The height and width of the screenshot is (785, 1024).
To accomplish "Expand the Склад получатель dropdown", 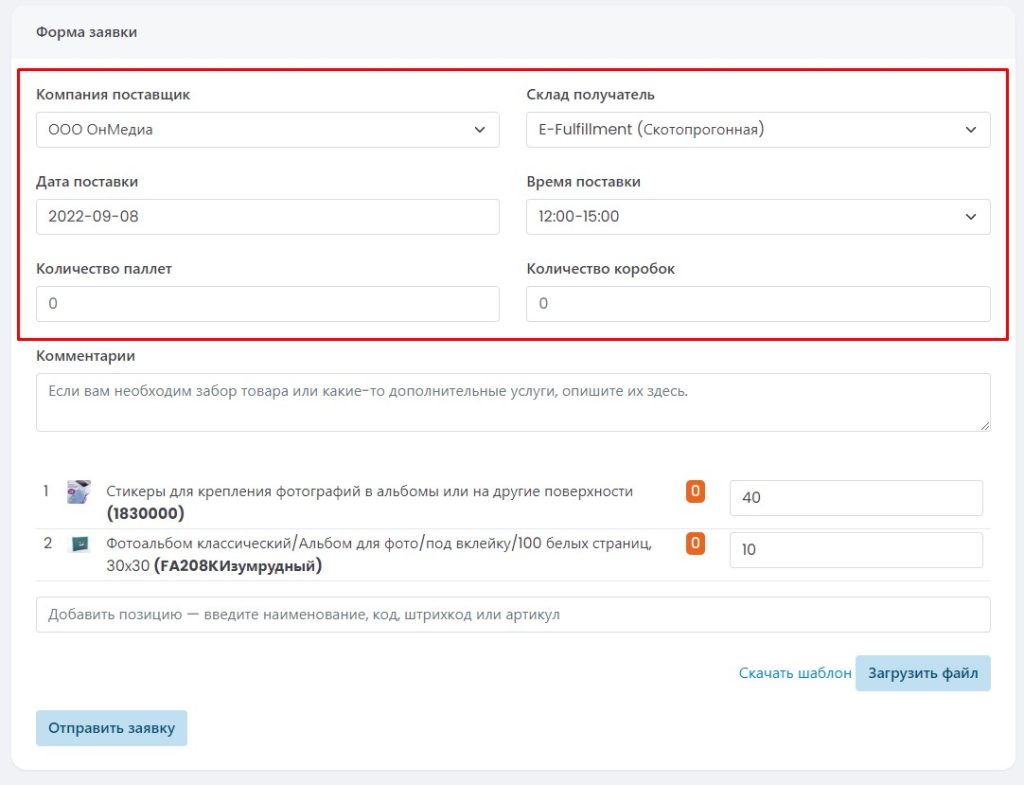I will tap(758, 130).
